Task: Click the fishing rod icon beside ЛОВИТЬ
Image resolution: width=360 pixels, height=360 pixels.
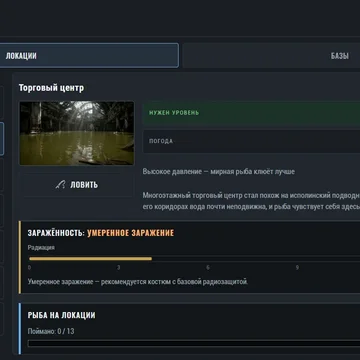Action: pyautogui.click(x=60, y=185)
